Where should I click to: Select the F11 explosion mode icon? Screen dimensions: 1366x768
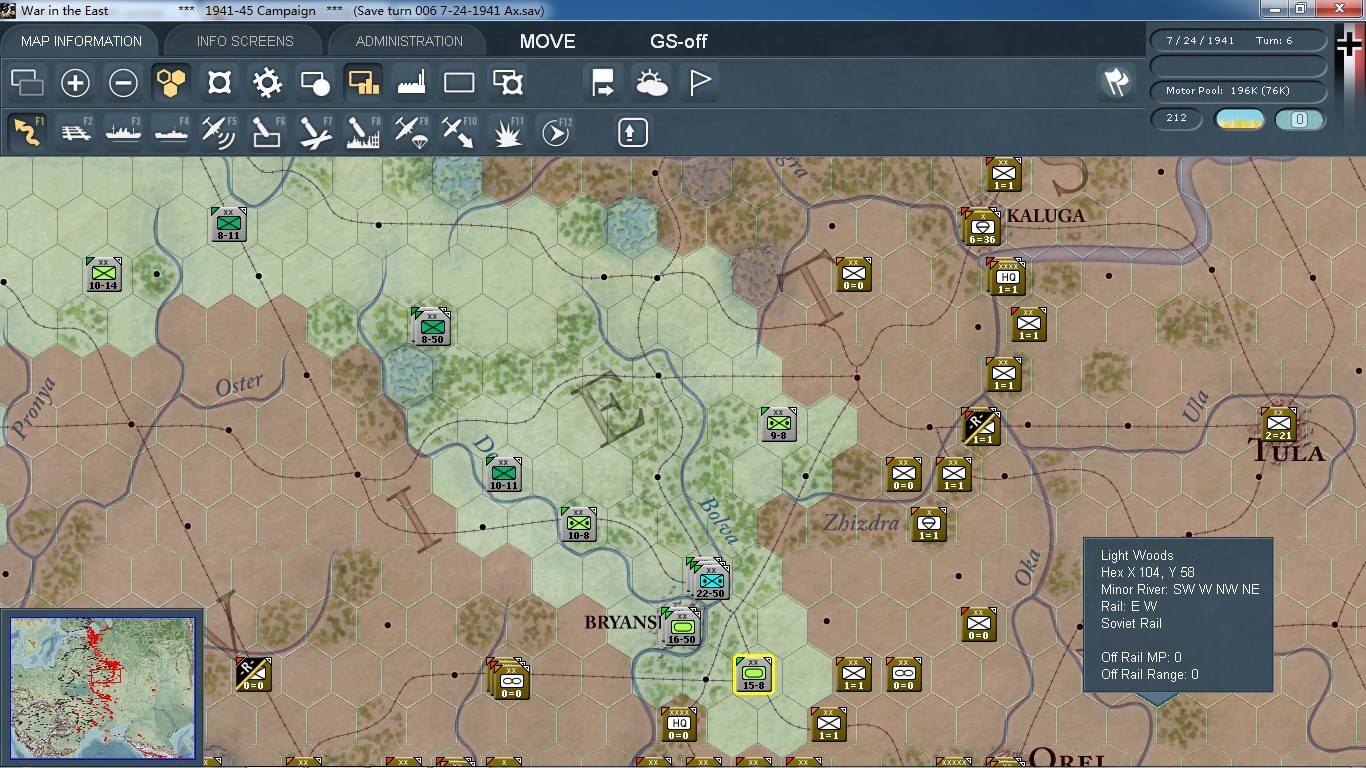point(507,132)
